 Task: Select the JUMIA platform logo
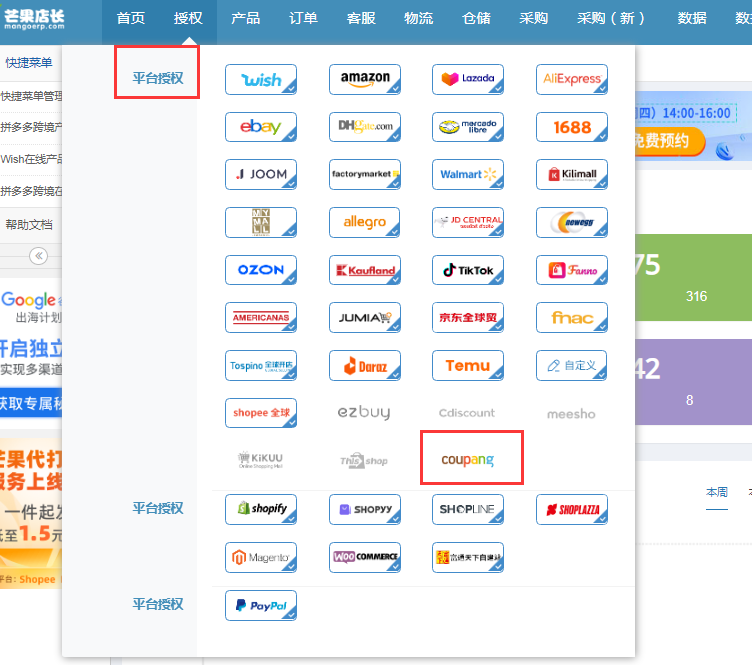pos(364,317)
